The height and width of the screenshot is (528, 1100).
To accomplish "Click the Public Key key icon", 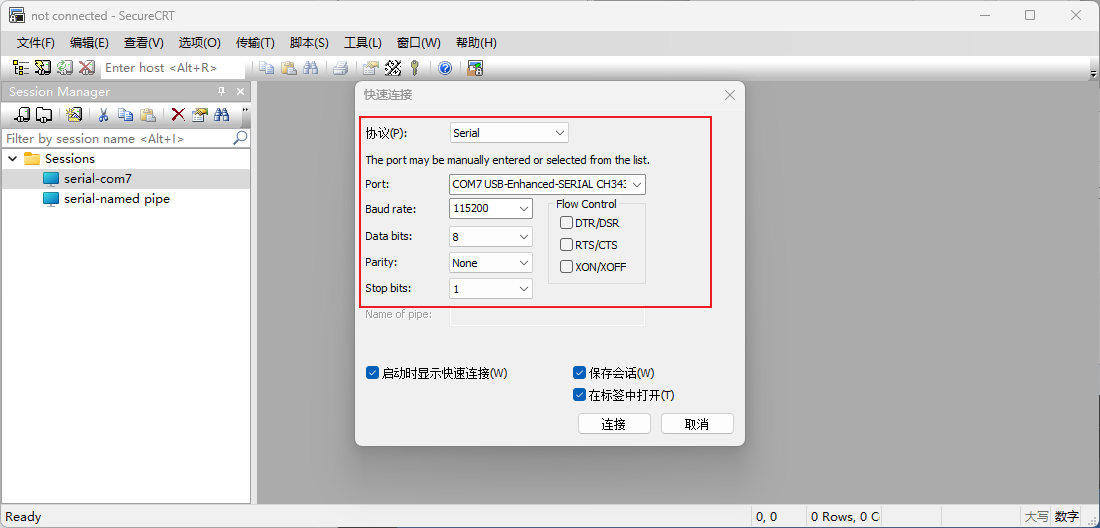I will coord(415,68).
